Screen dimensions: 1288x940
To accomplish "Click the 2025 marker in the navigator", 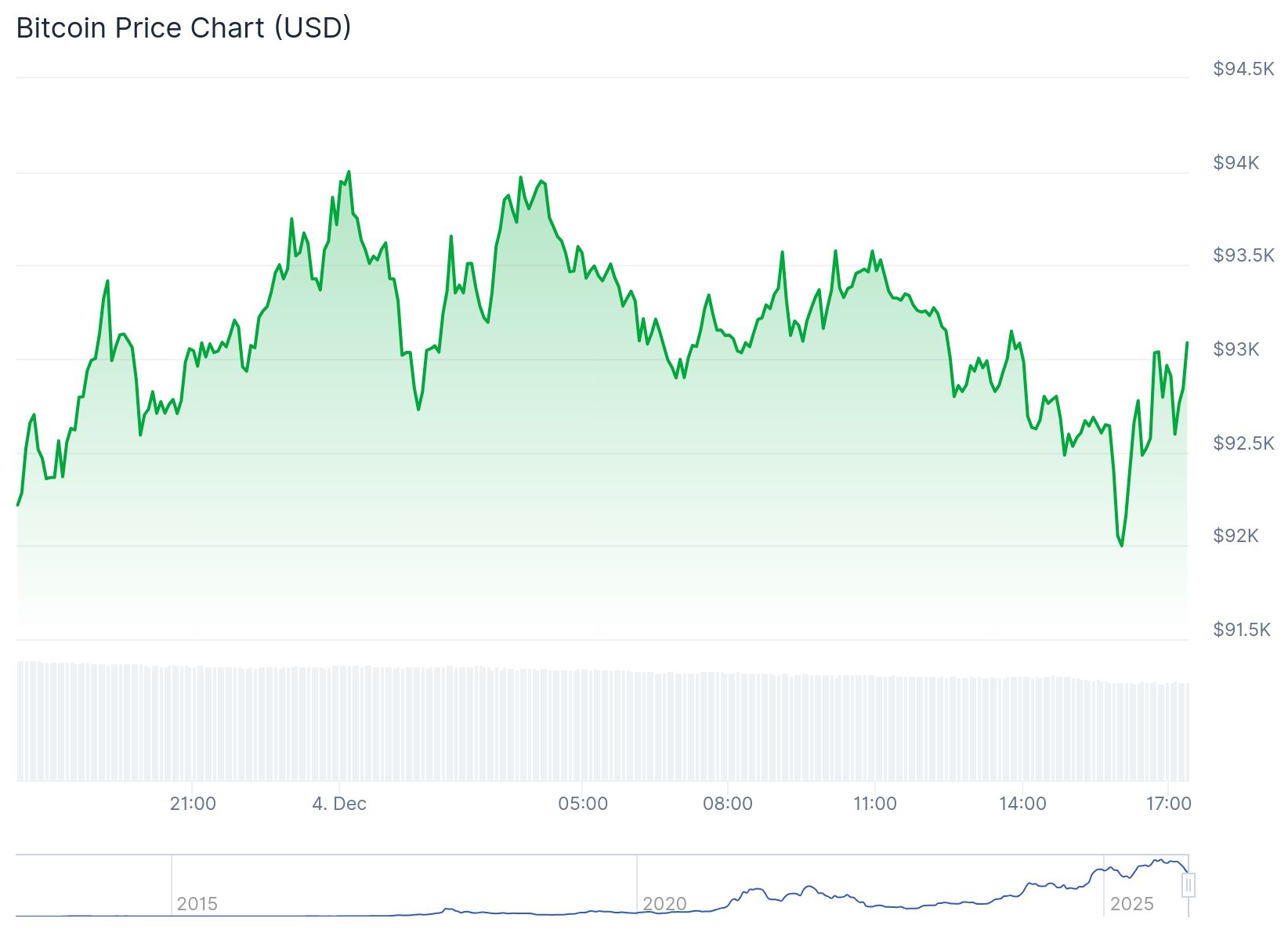I will tap(1132, 904).
